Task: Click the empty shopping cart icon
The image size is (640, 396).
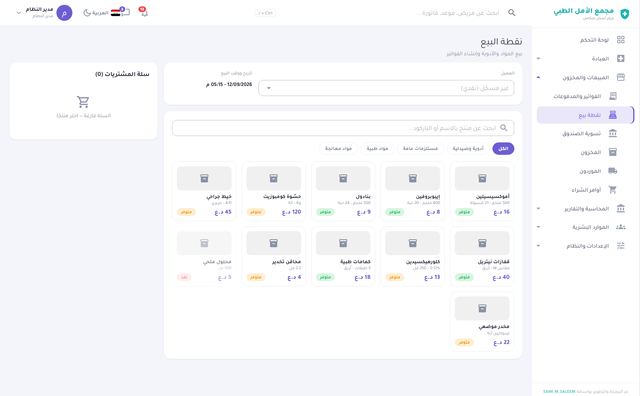Action: pos(83,102)
